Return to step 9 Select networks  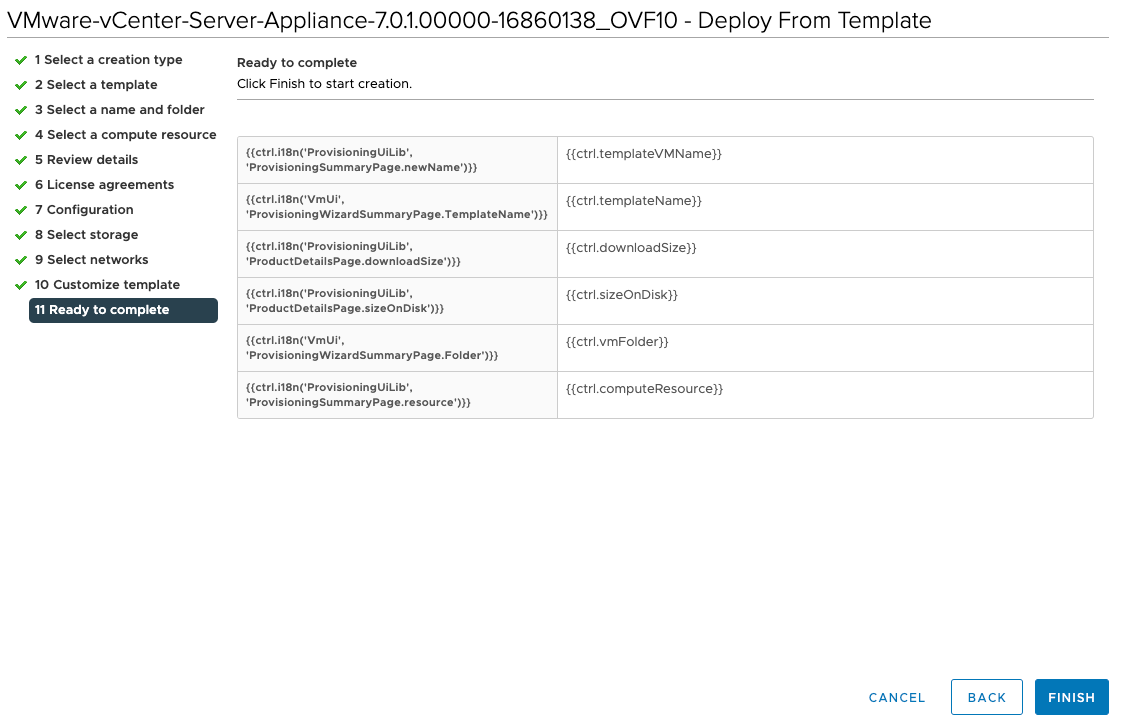[x=91, y=260]
